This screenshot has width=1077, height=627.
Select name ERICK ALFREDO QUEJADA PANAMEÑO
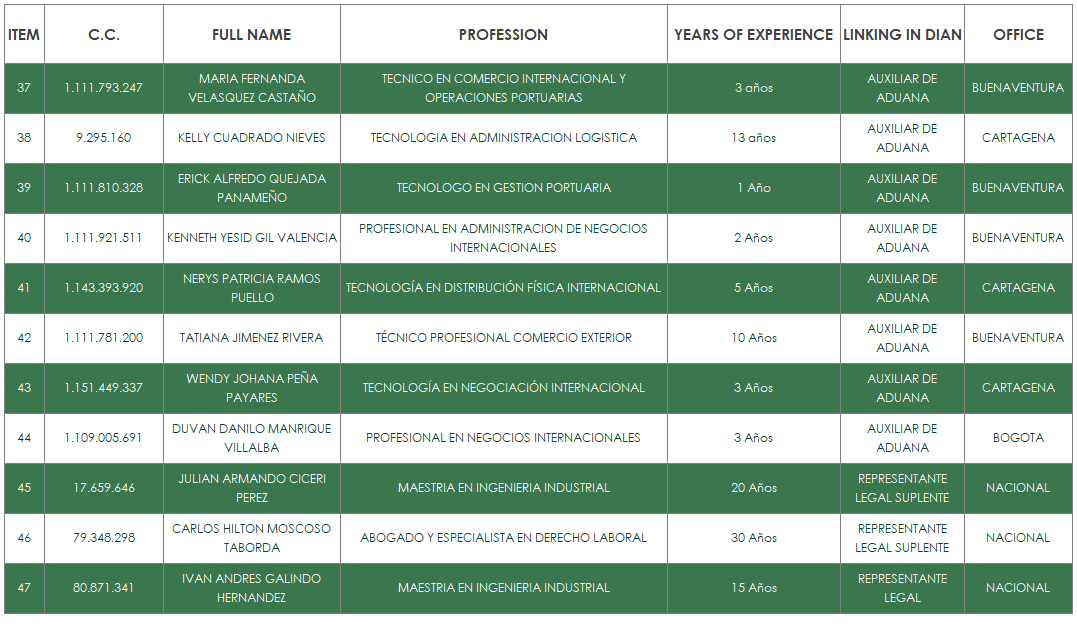[x=251, y=188]
